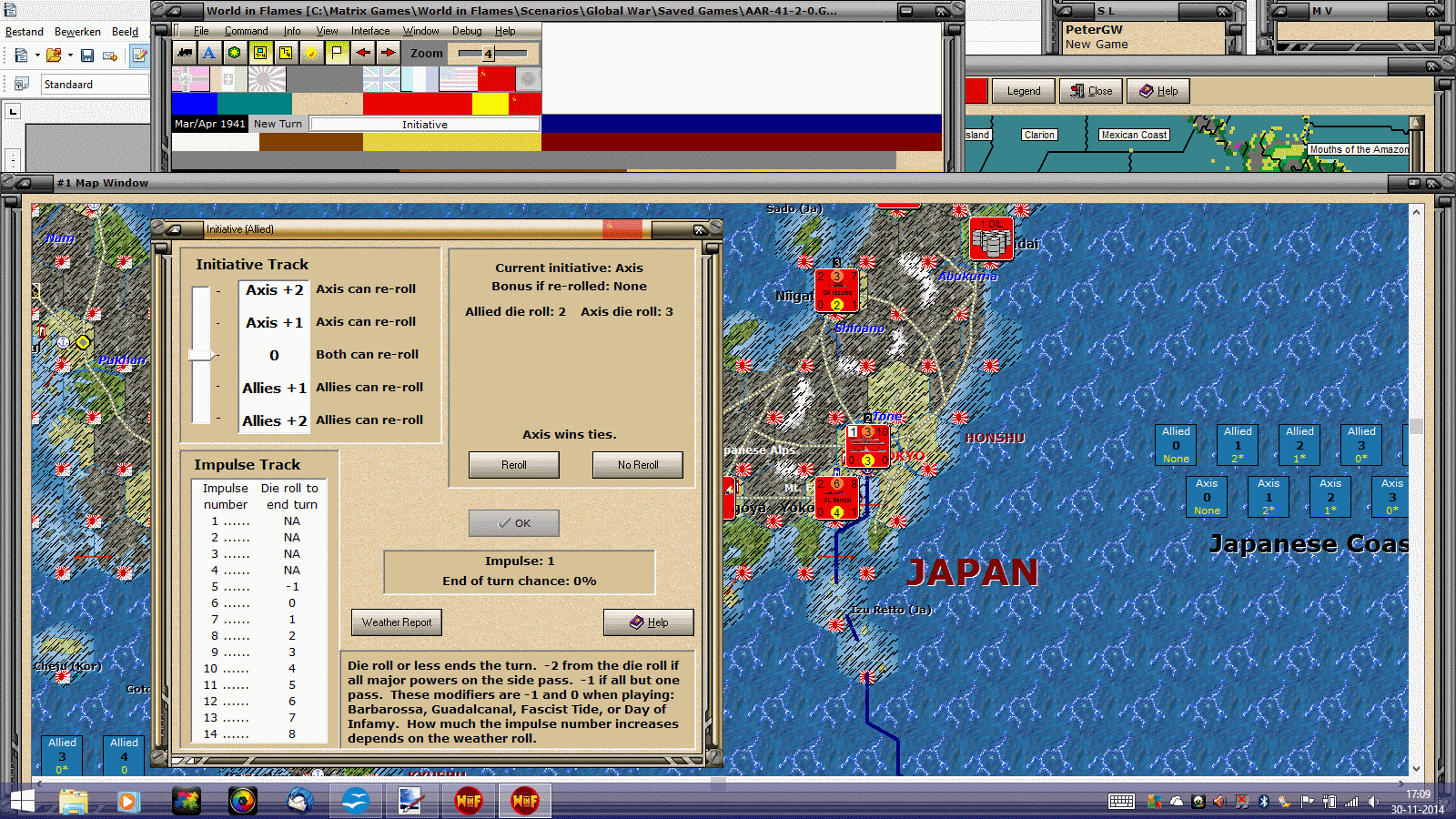This screenshot has height=819, width=1456.
Task: Click Help in the Initiative dialog
Action: (x=649, y=622)
